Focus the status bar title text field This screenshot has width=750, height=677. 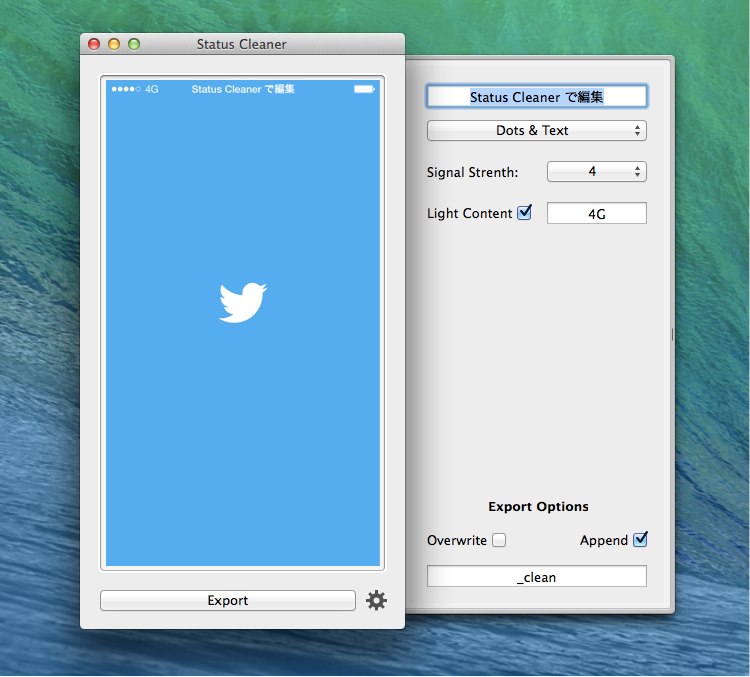pos(537,97)
